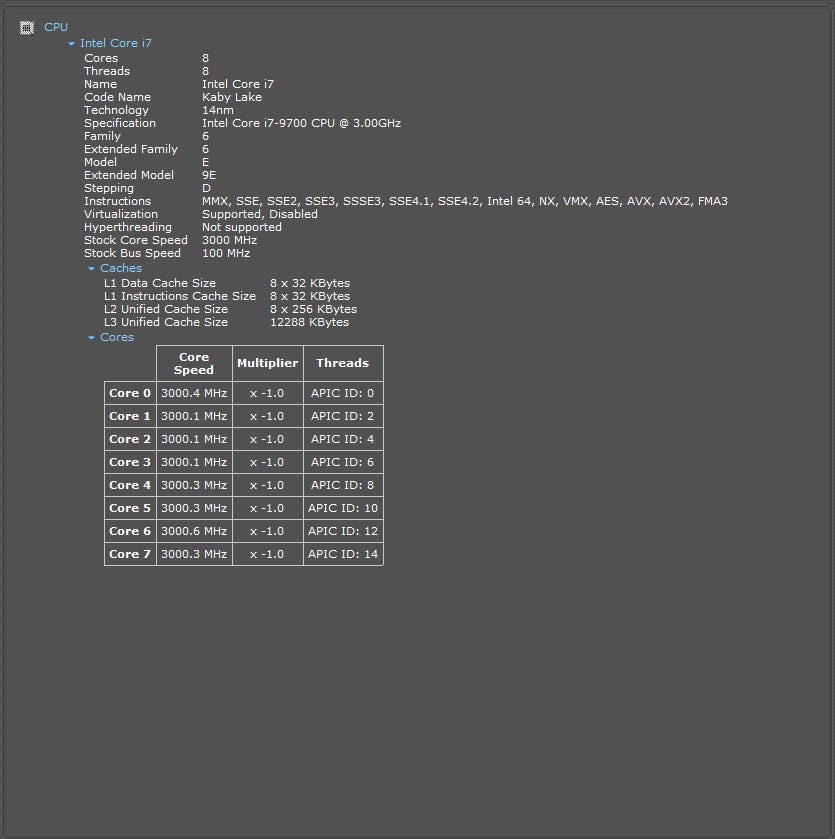The image size is (835, 839).
Task: Click the APIC ID: 8 cell
Action: (343, 485)
